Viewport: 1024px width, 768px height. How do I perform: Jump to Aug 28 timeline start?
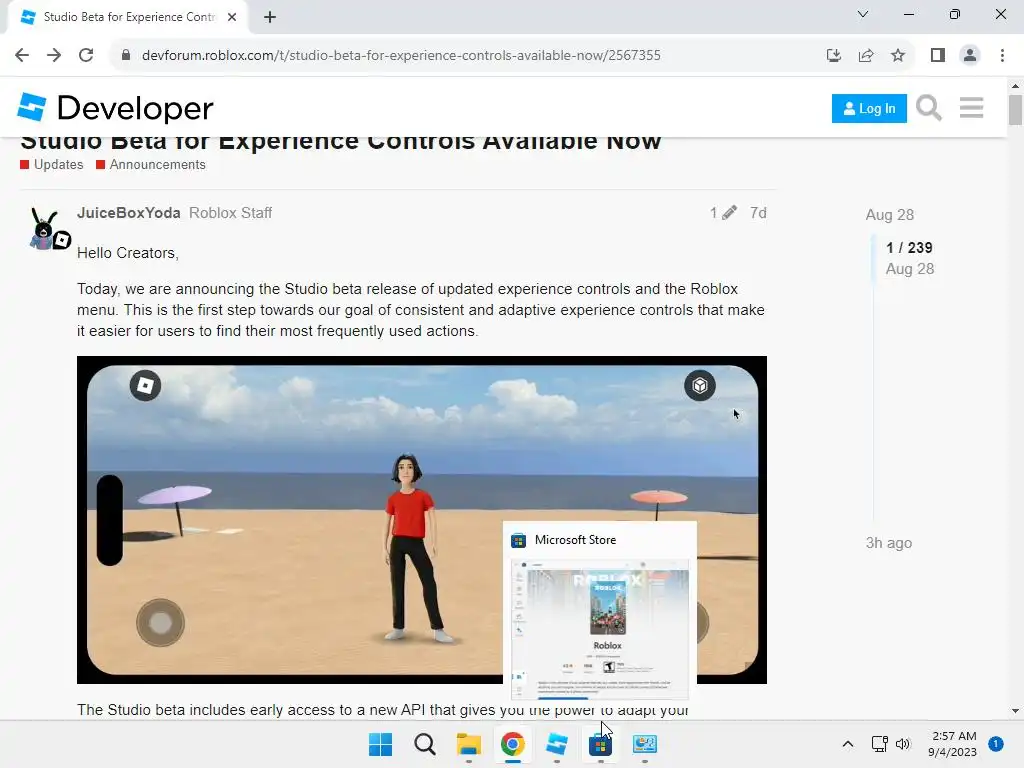[889, 215]
